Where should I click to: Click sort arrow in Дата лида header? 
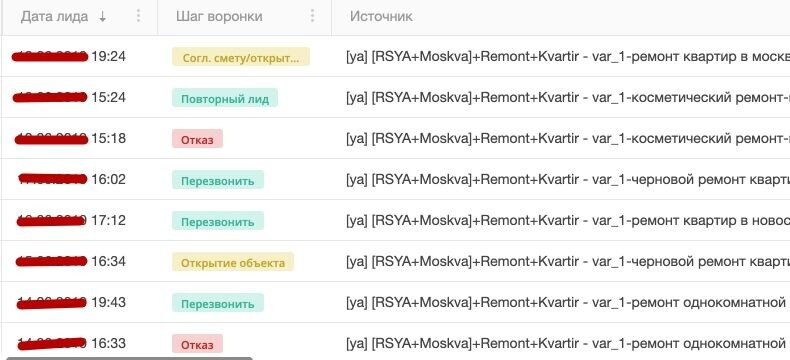coord(102,17)
